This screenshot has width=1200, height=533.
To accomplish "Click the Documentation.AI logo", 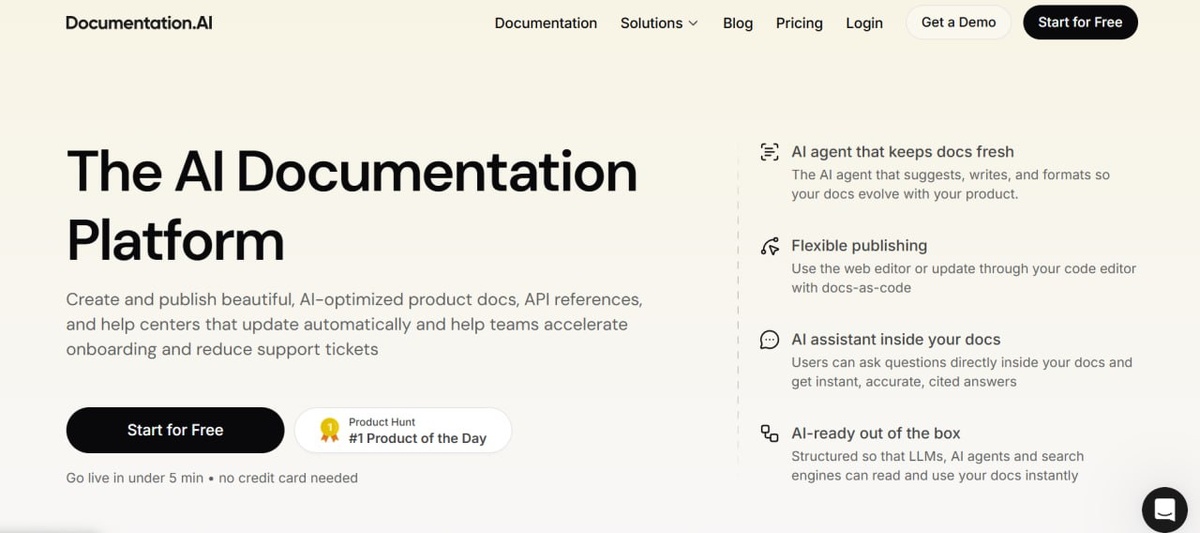I will point(139,22).
